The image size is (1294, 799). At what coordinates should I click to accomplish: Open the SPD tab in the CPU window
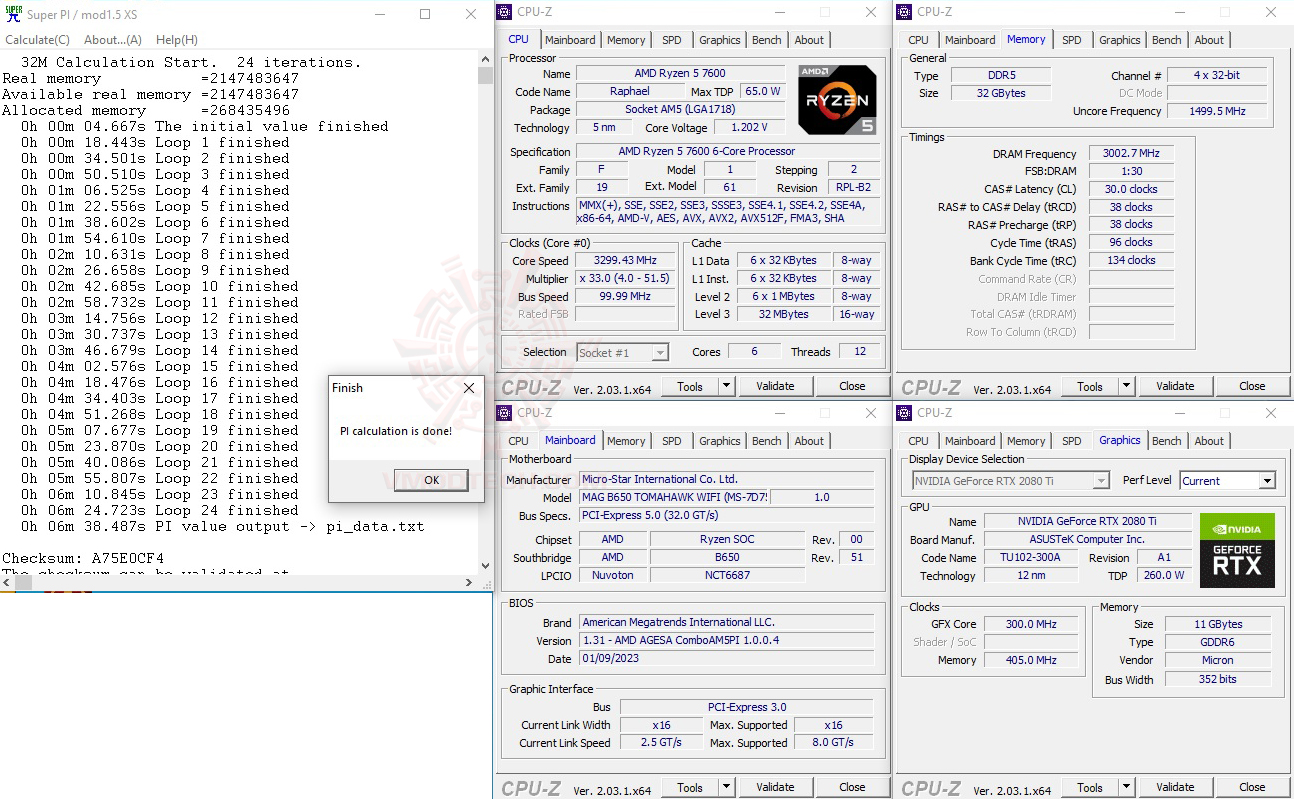[672, 40]
